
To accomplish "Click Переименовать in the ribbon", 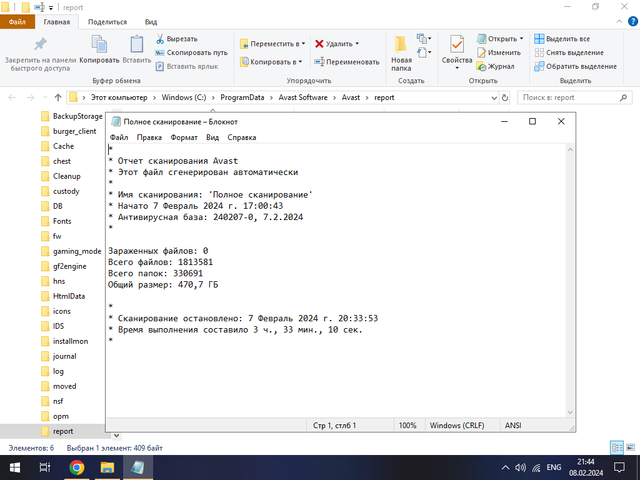I will tap(347, 62).
